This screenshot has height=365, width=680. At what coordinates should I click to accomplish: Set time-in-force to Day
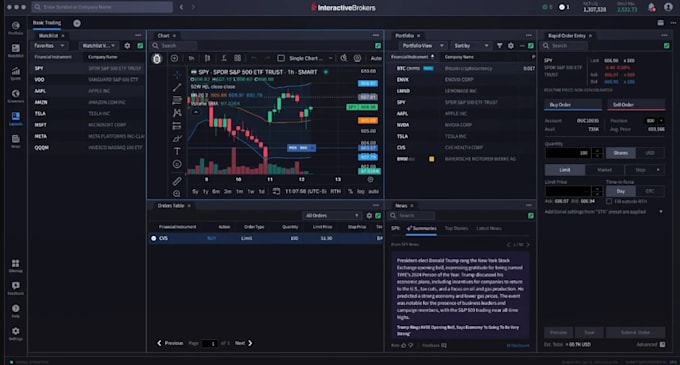pos(621,191)
